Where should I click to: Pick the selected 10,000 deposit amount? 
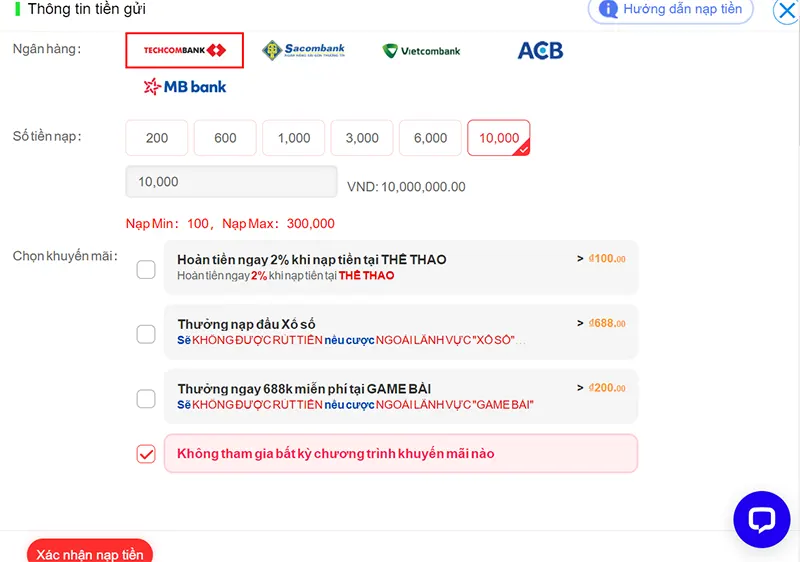click(498, 138)
